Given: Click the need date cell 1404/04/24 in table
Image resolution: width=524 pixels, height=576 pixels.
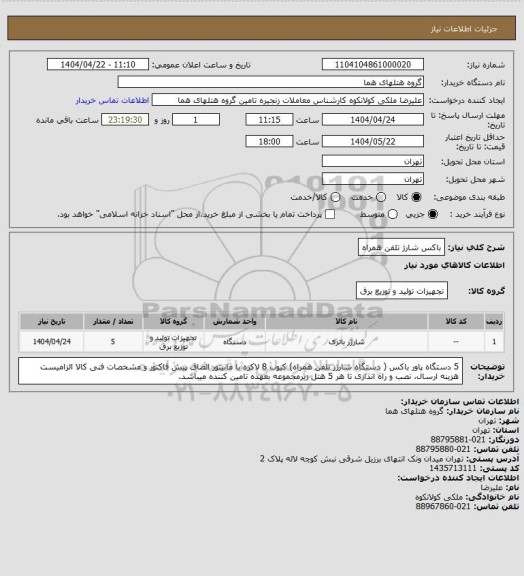Looking at the screenshot, I should point(51,342).
